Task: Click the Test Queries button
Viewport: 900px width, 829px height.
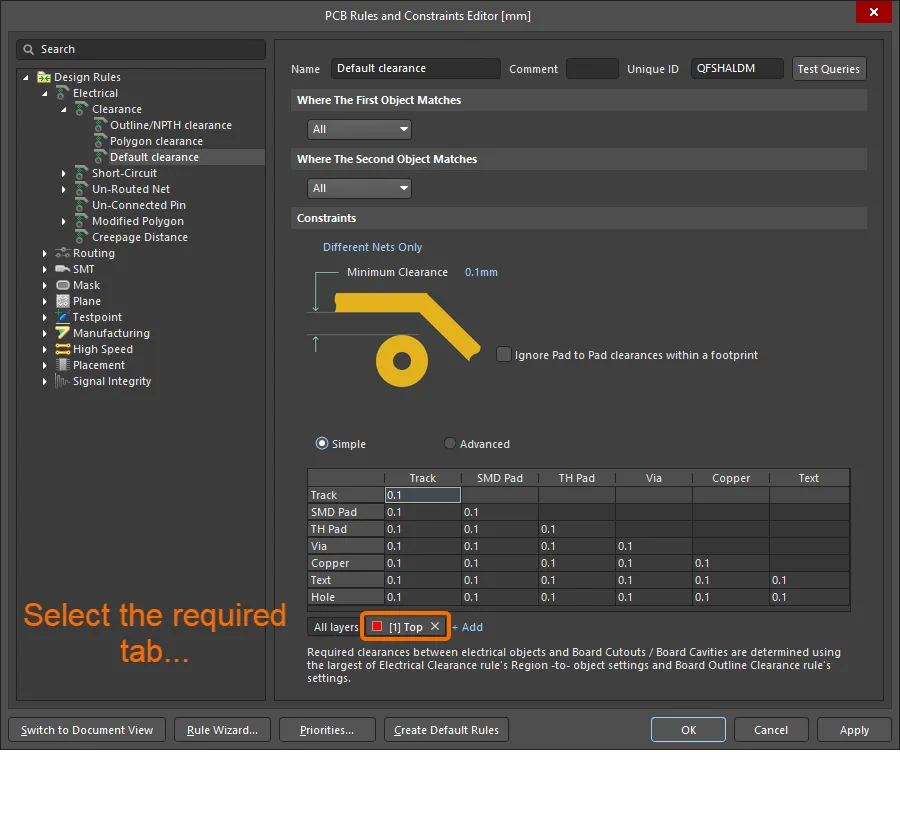Action: click(x=828, y=69)
